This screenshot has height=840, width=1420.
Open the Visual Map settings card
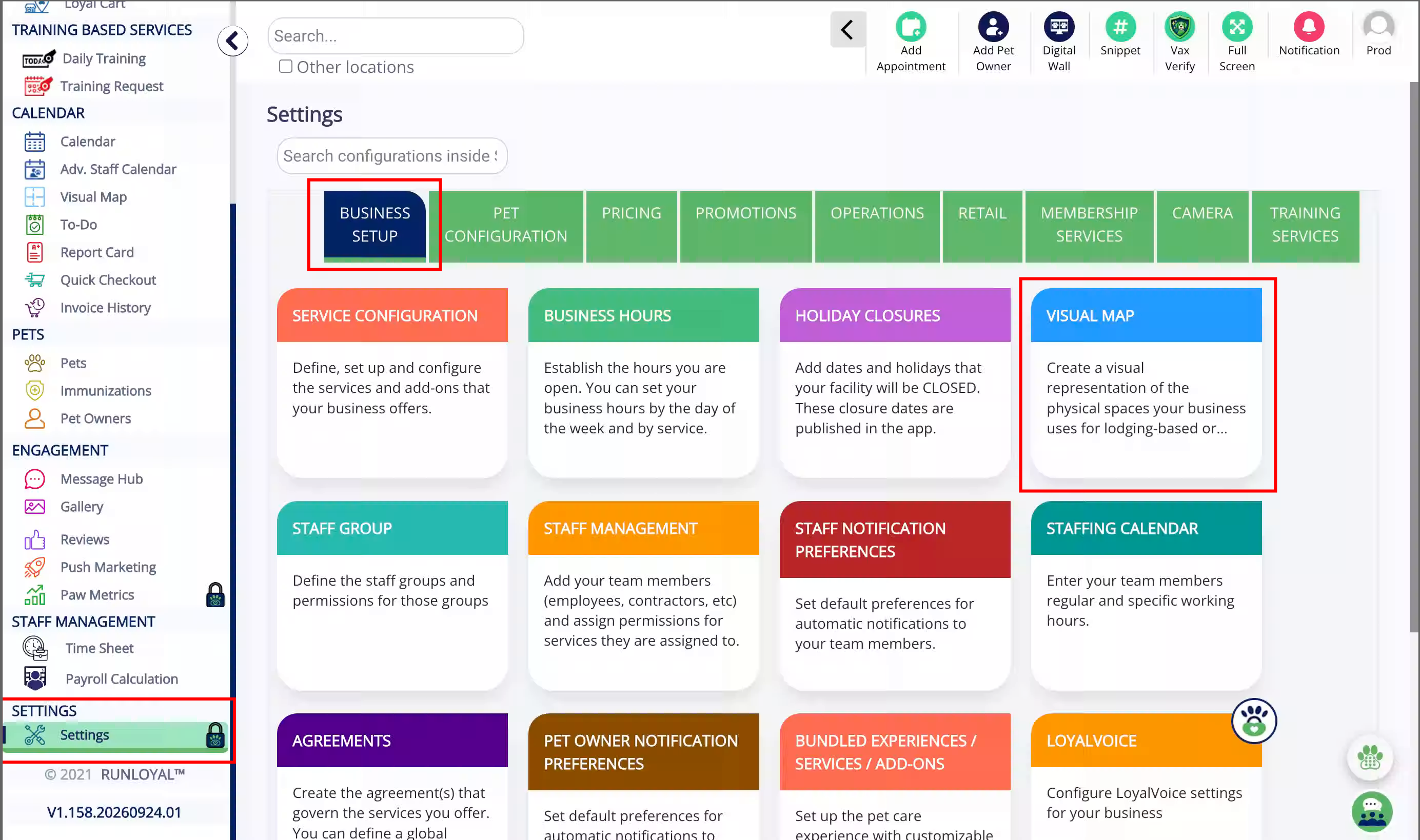tap(1146, 383)
